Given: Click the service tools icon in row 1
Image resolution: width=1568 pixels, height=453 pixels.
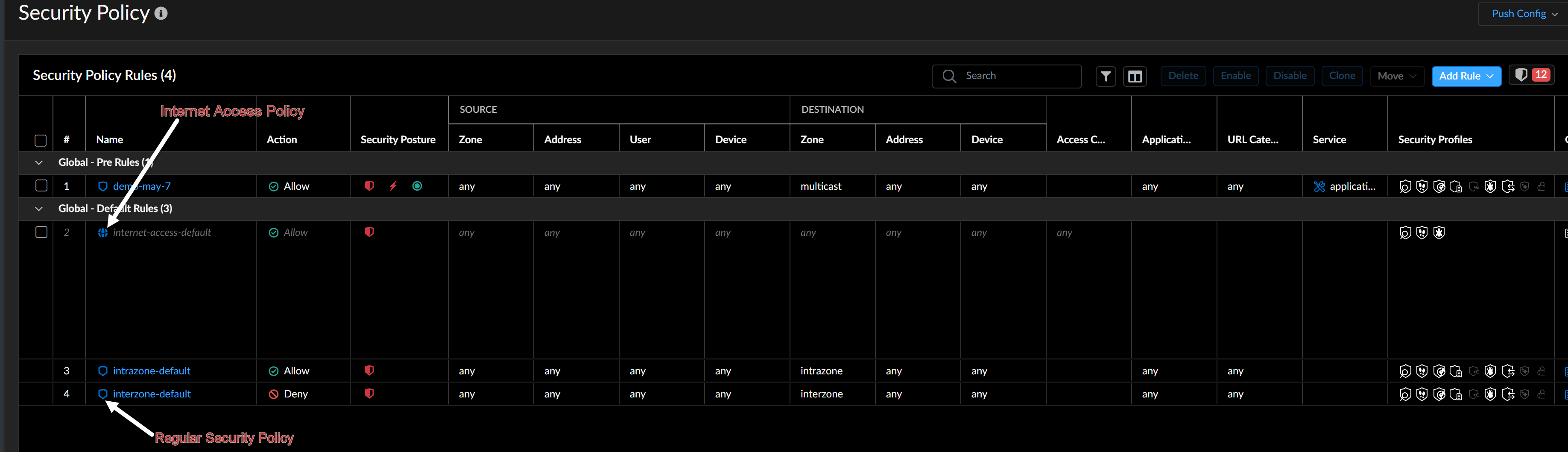Looking at the screenshot, I should pos(1319,186).
